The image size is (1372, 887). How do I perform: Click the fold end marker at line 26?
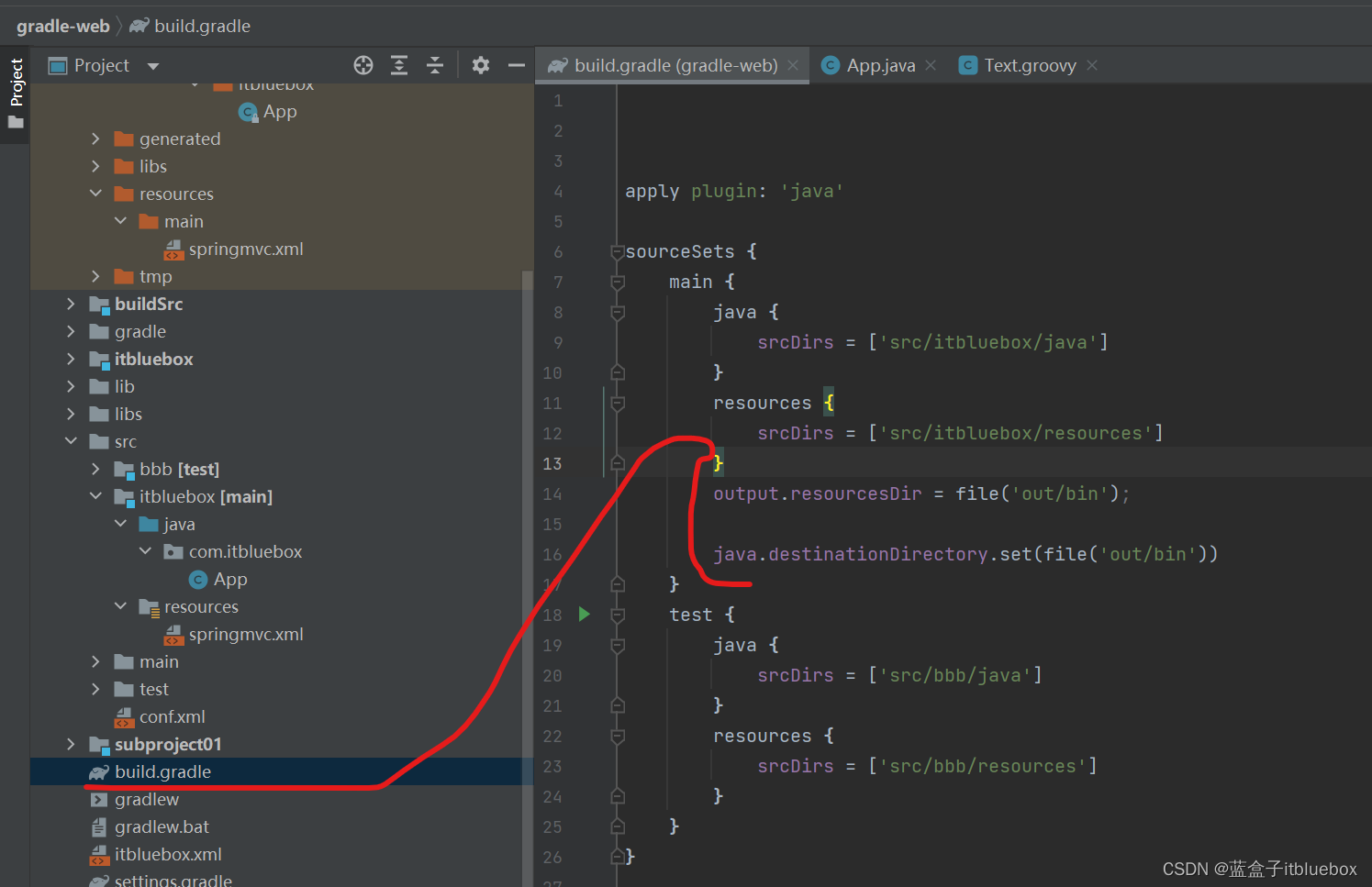point(618,857)
